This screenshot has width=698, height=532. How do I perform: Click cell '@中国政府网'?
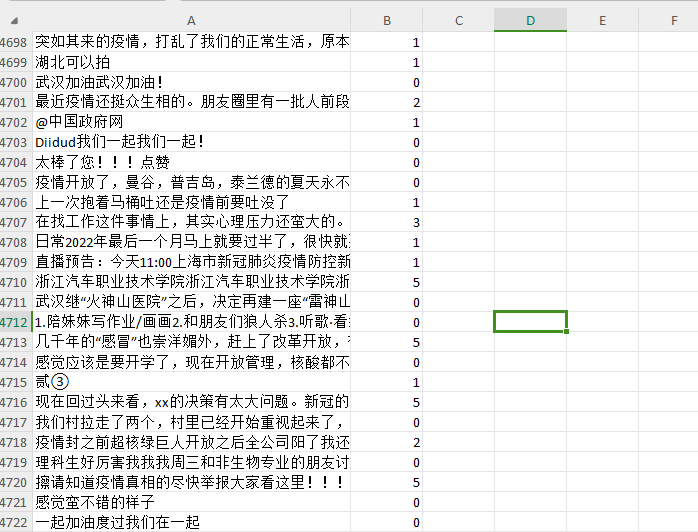[x=191, y=122]
